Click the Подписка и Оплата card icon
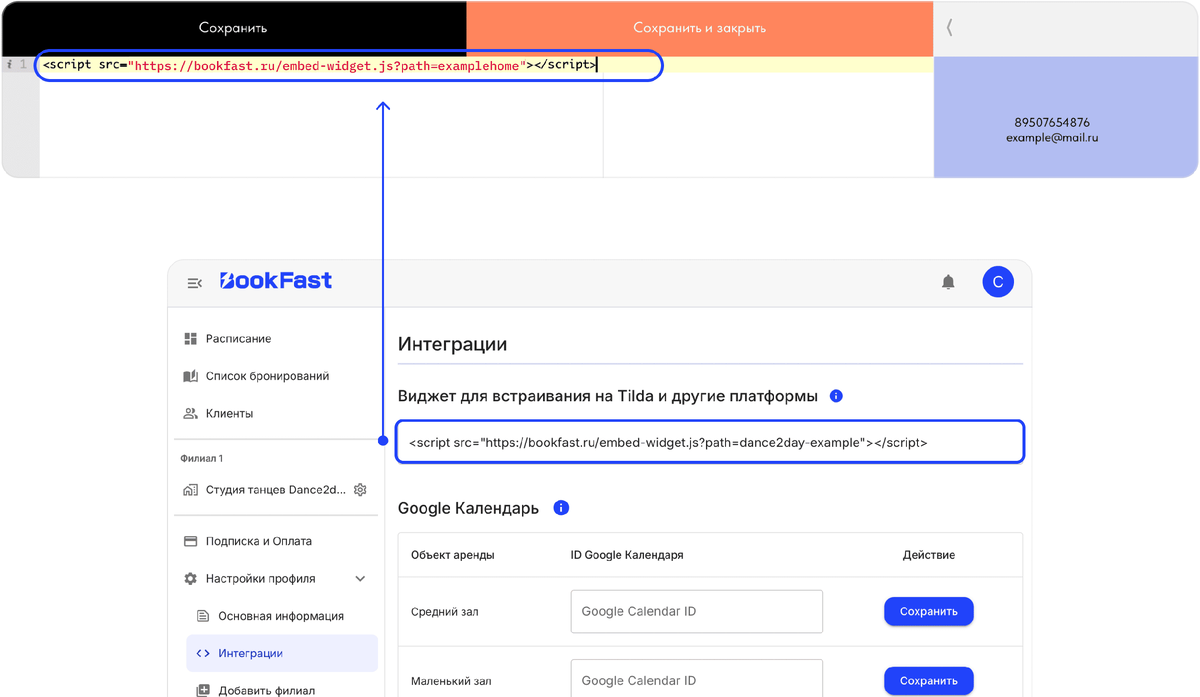This screenshot has height=697, width=1200. pos(190,541)
